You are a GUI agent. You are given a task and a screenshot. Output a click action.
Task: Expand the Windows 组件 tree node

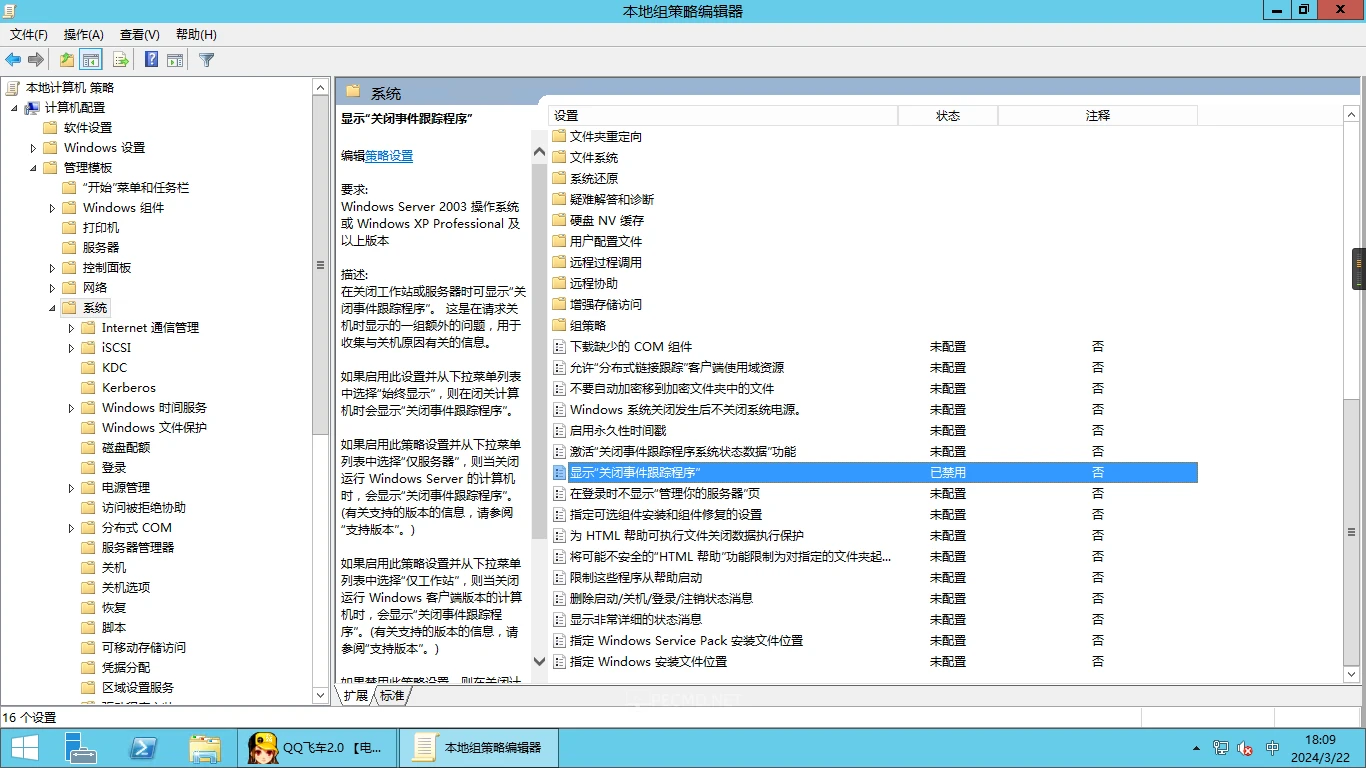(x=52, y=208)
